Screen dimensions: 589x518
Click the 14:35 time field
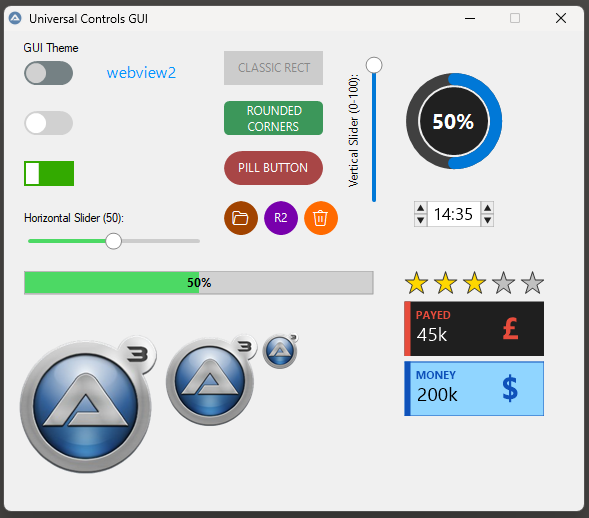(454, 214)
